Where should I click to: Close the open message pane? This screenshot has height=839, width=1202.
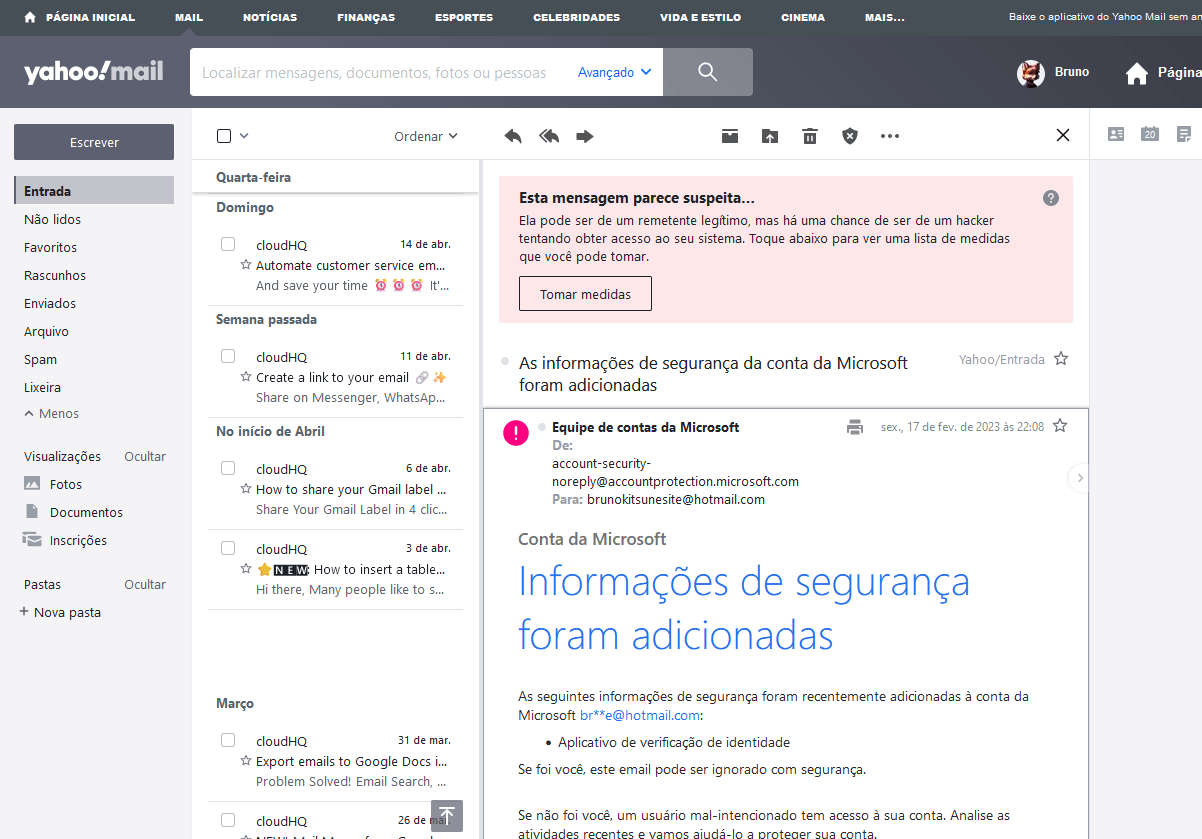click(x=1063, y=135)
